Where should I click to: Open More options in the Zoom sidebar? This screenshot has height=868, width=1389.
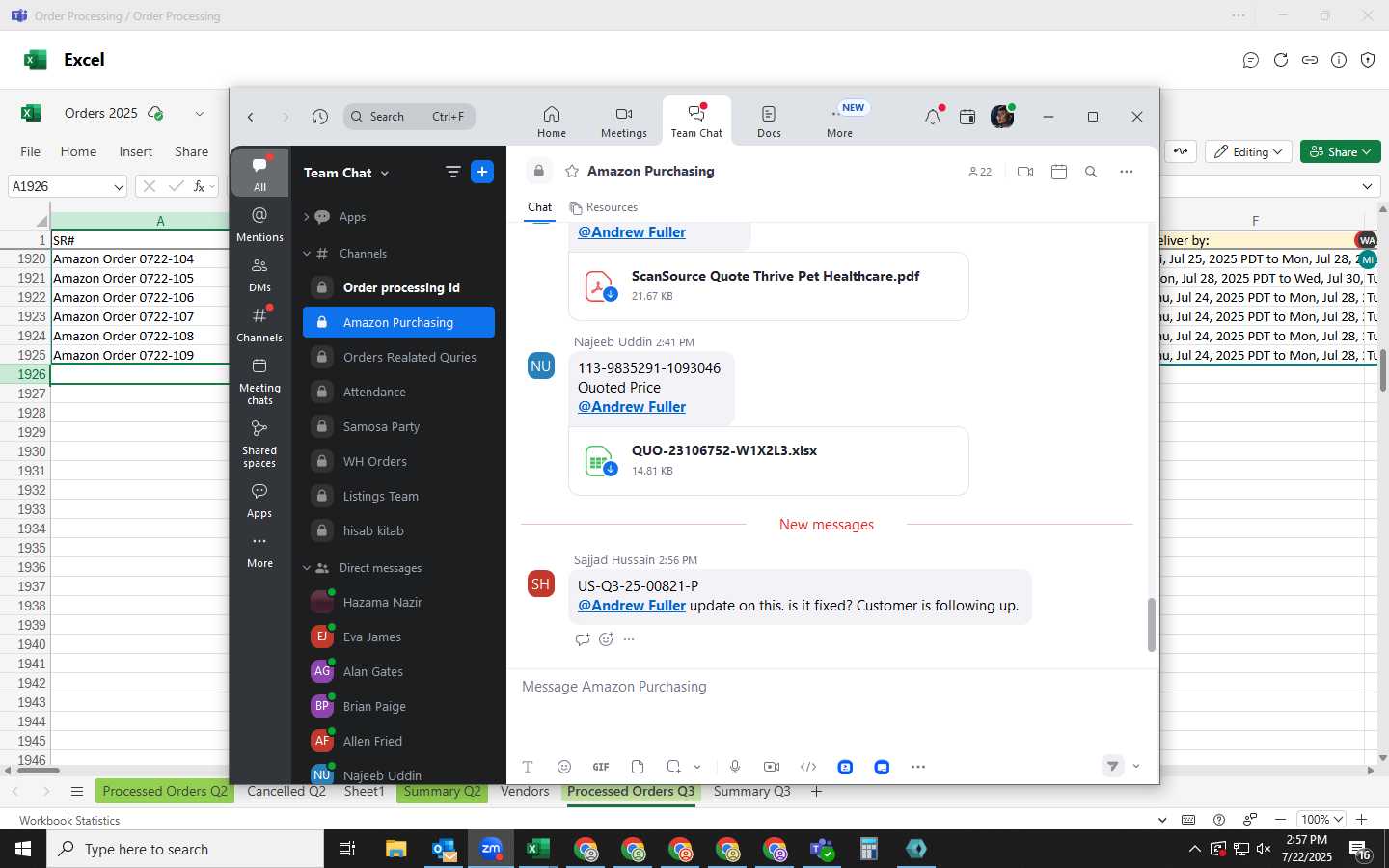pyautogui.click(x=259, y=551)
